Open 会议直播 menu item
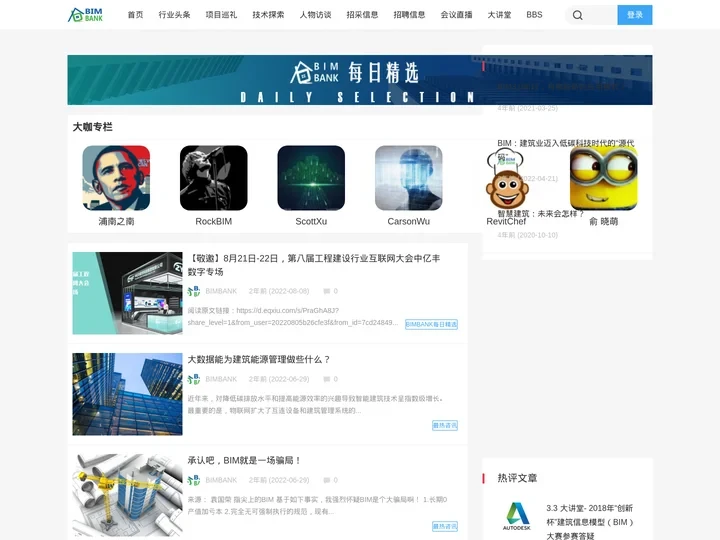 coord(456,15)
